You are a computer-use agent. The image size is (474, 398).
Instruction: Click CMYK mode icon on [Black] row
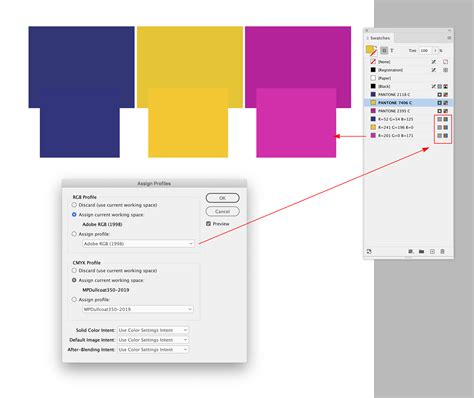coord(446,86)
